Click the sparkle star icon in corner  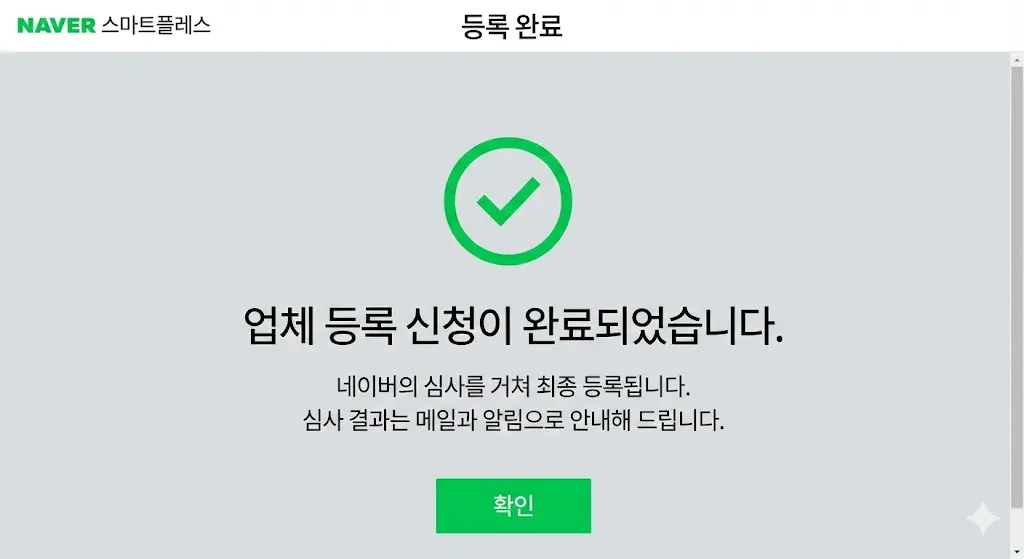[x=982, y=519]
